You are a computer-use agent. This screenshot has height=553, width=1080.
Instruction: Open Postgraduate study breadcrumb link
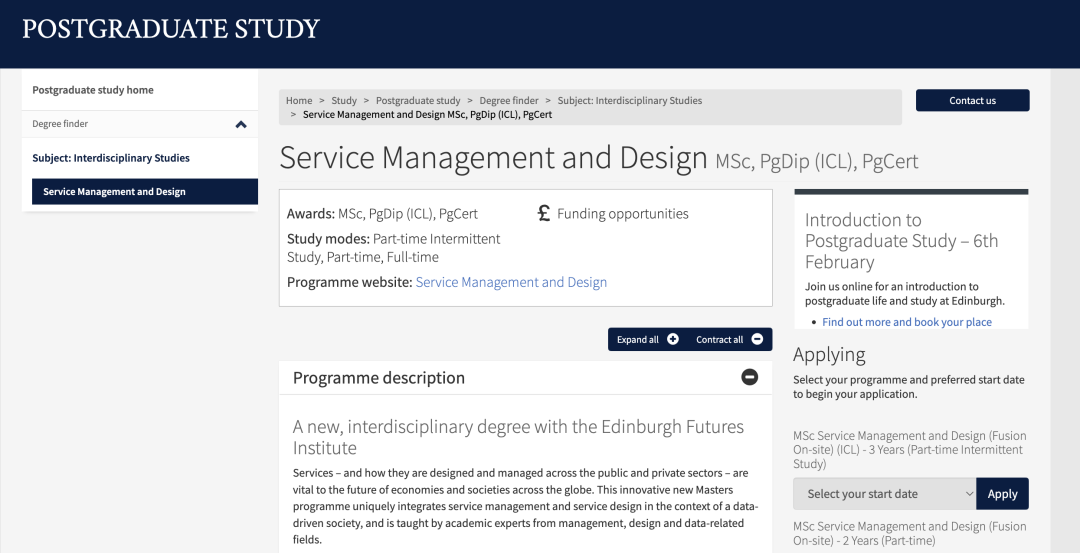tap(418, 100)
